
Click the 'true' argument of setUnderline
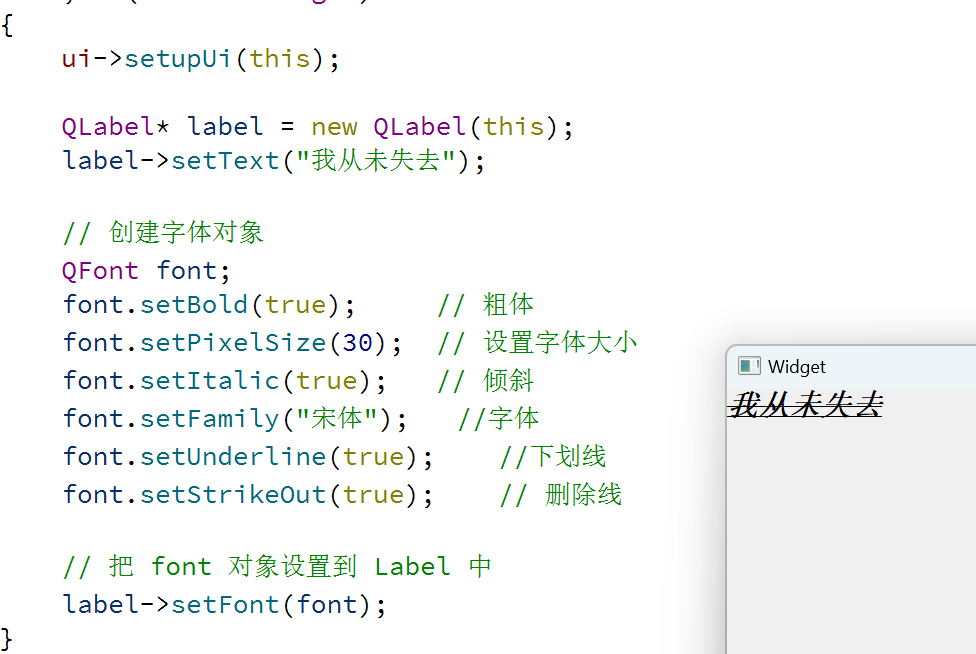pyautogui.click(x=373, y=457)
